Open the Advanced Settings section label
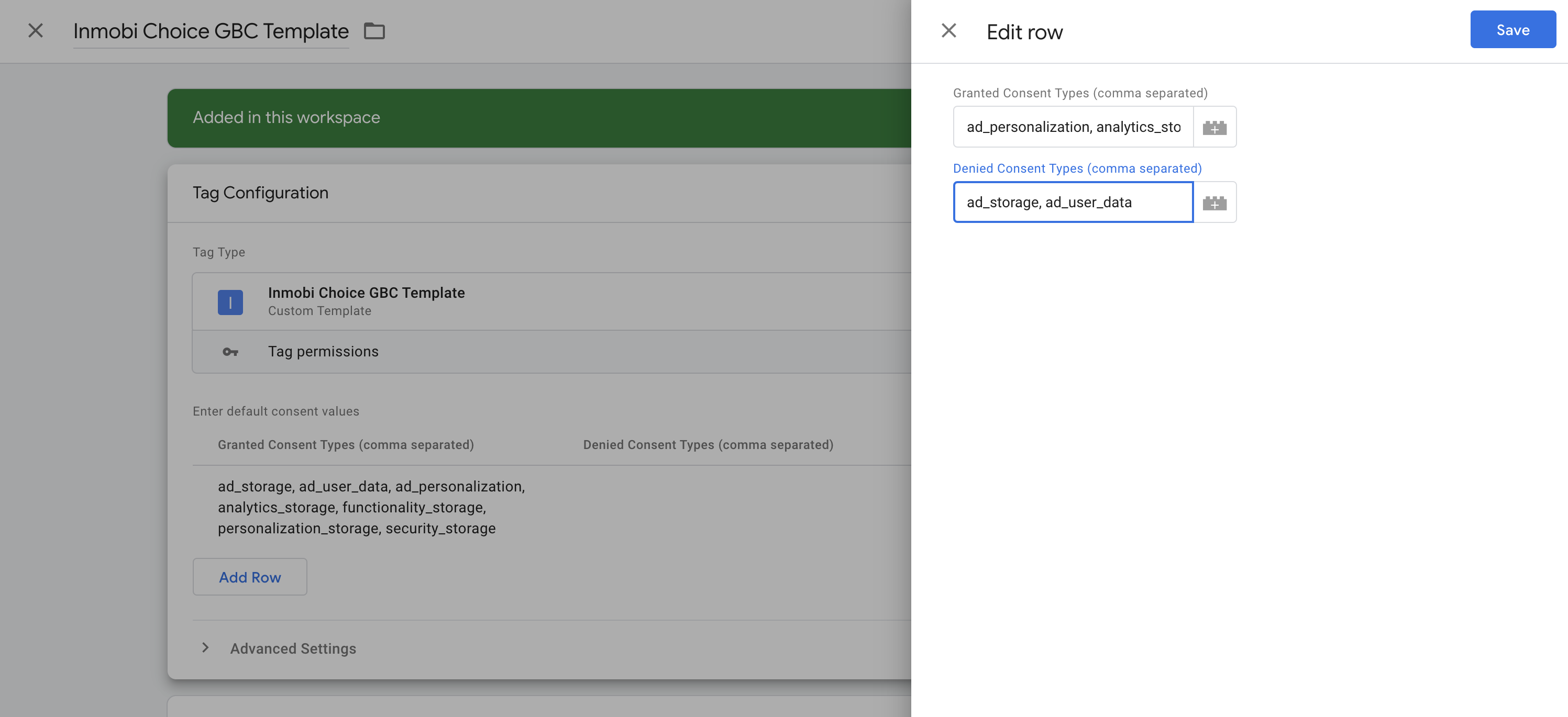The width and height of the screenshot is (1568, 717). click(293, 648)
